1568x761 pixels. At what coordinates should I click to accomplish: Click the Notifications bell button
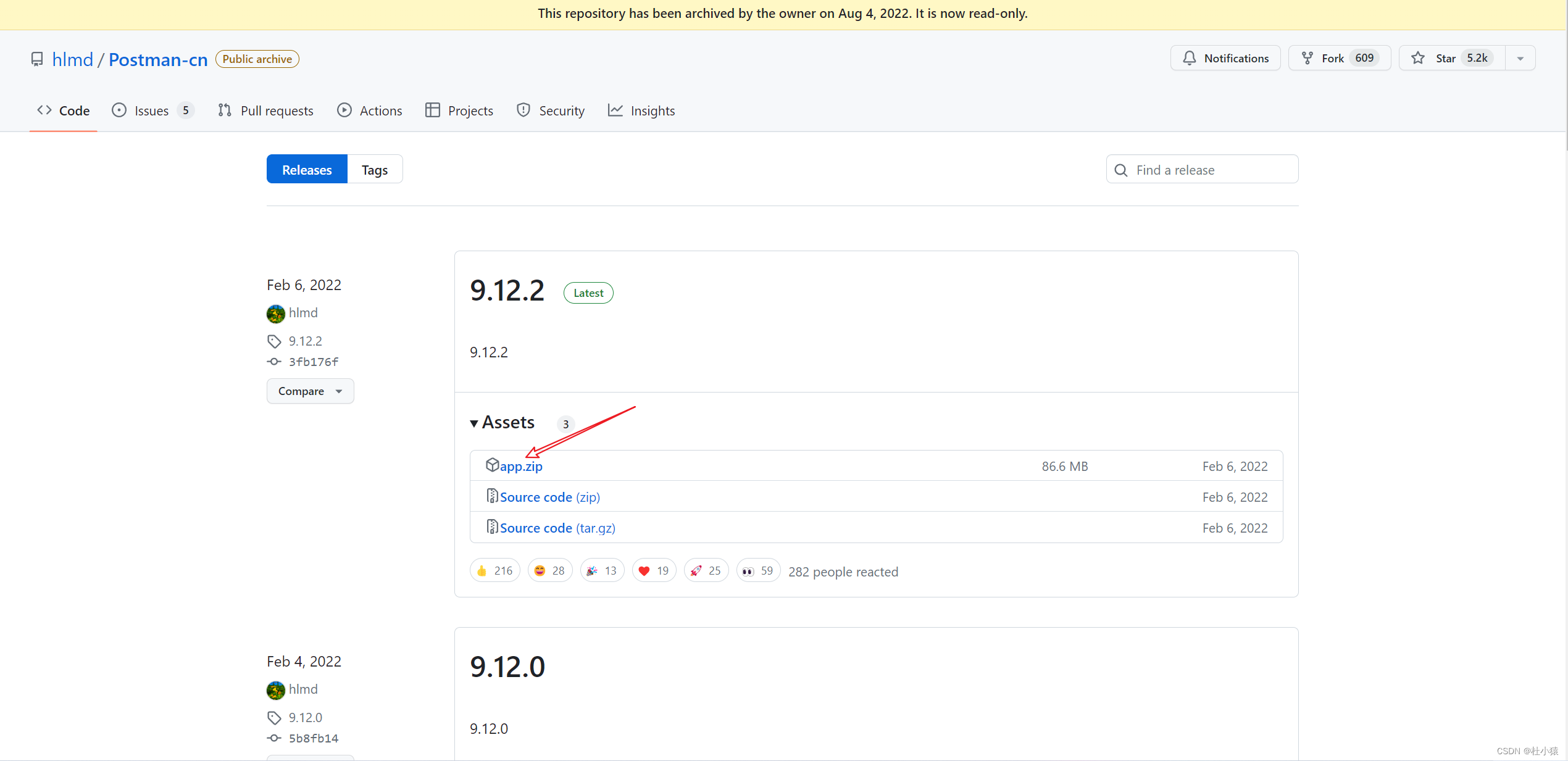pyautogui.click(x=1225, y=58)
